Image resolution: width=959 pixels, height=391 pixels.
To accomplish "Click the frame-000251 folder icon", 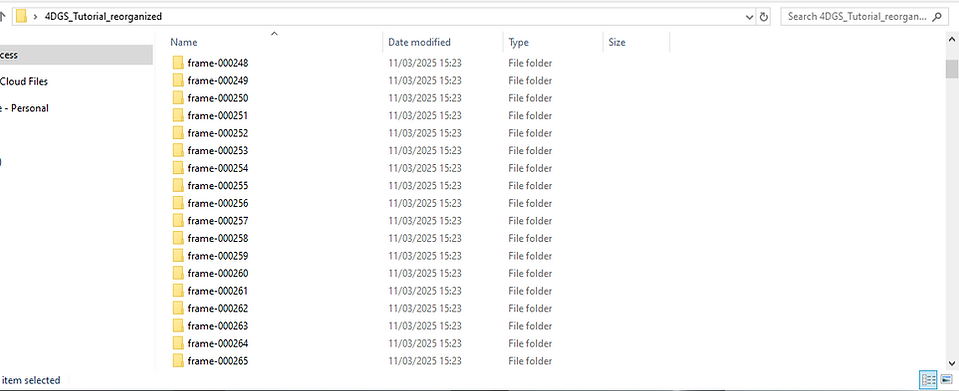I will tap(178, 115).
